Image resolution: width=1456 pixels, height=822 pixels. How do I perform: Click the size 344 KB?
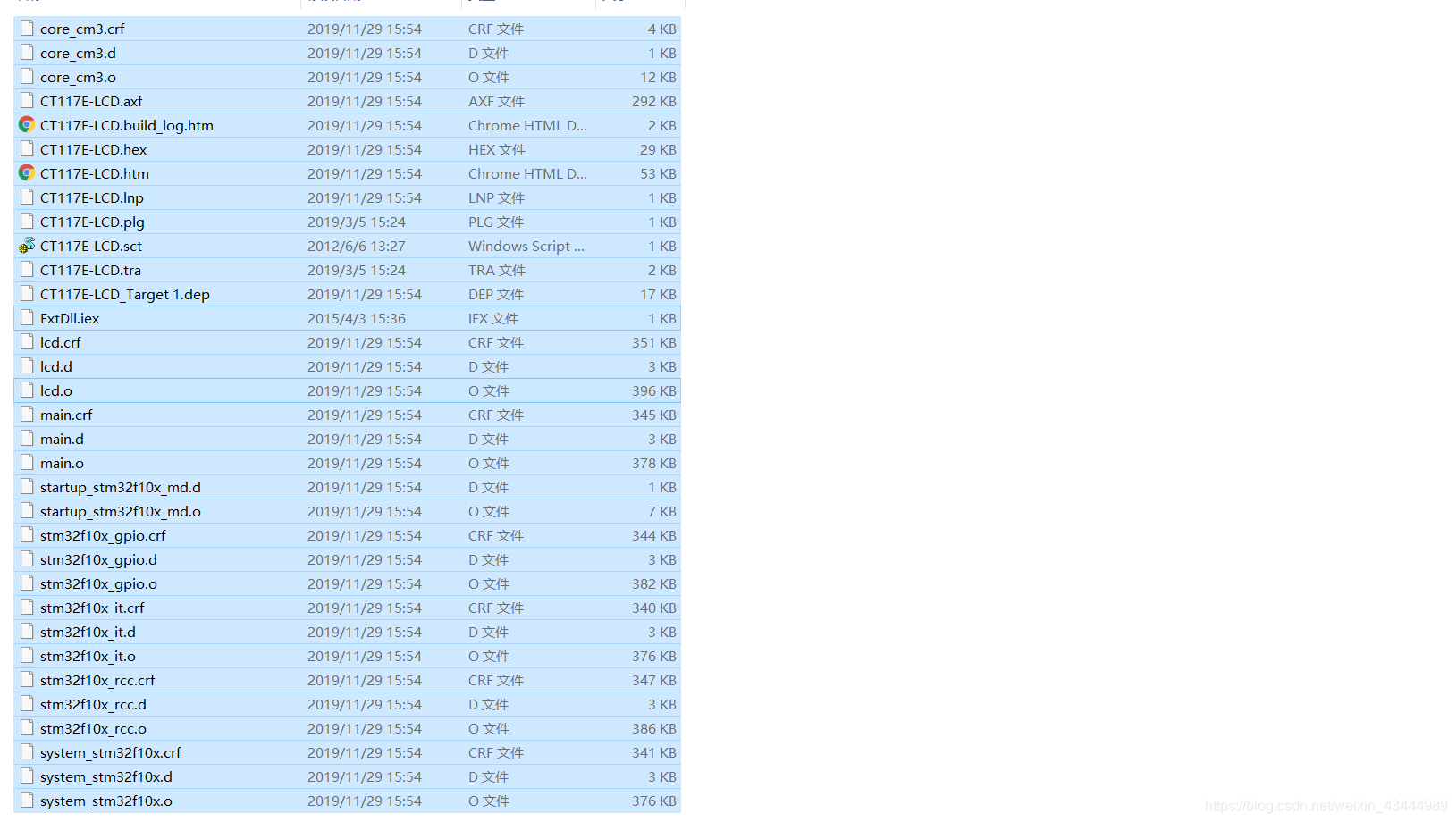(x=654, y=535)
